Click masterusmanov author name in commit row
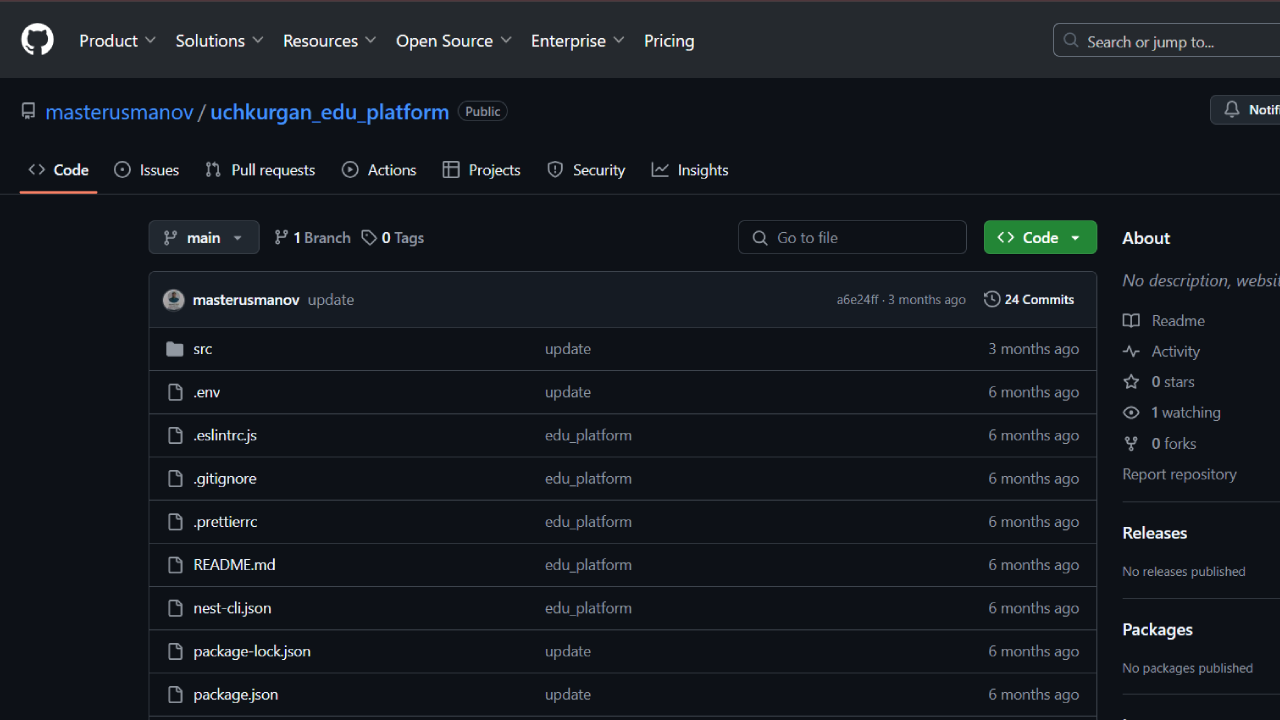This screenshot has width=1280, height=720. click(246, 300)
